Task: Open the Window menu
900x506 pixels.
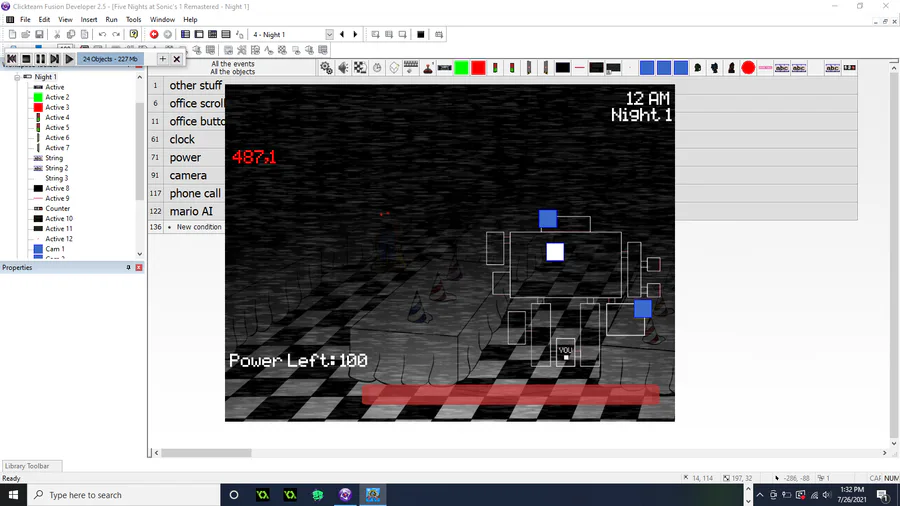Action: click(162, 20)
